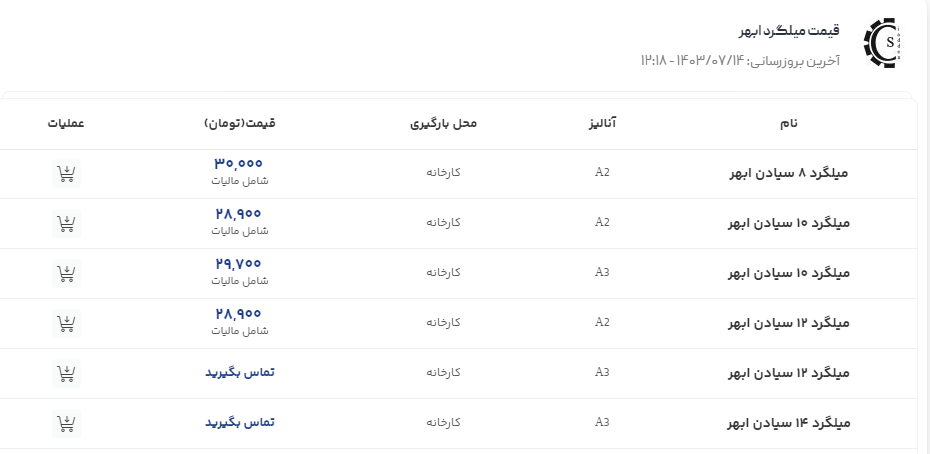Click the قیمت(تومان) column header
This screenshot has width=930, height=454.
(239, 123)
